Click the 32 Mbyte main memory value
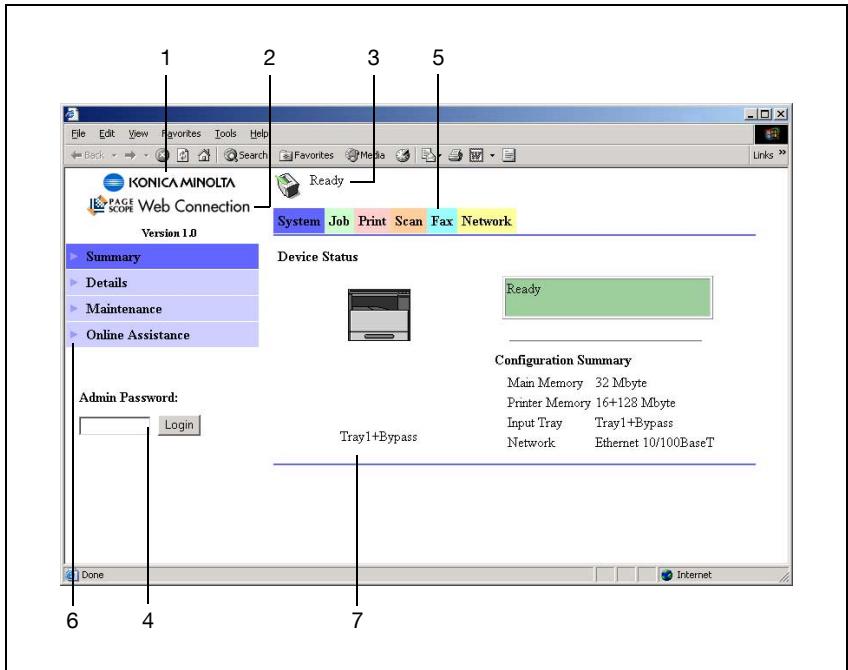The width and height of the screenshot is (848, 670). pyautogui.click(x=621, y=383)
